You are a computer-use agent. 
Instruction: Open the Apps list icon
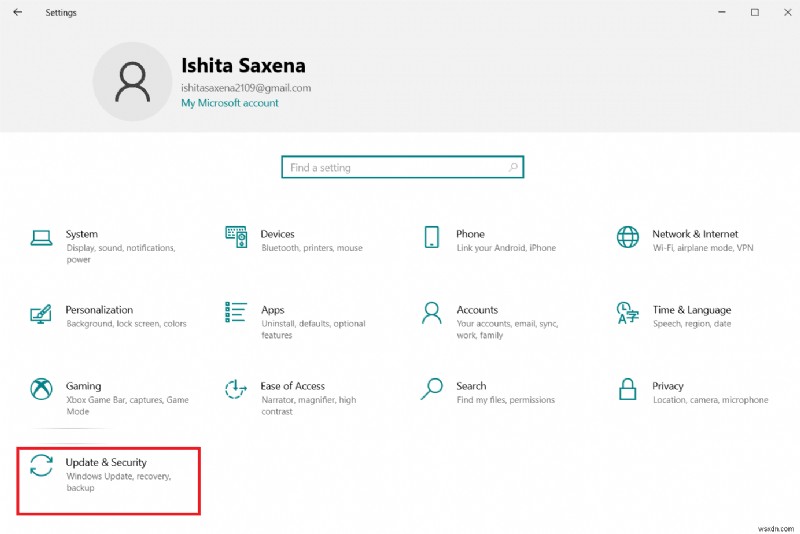[236, 313]
